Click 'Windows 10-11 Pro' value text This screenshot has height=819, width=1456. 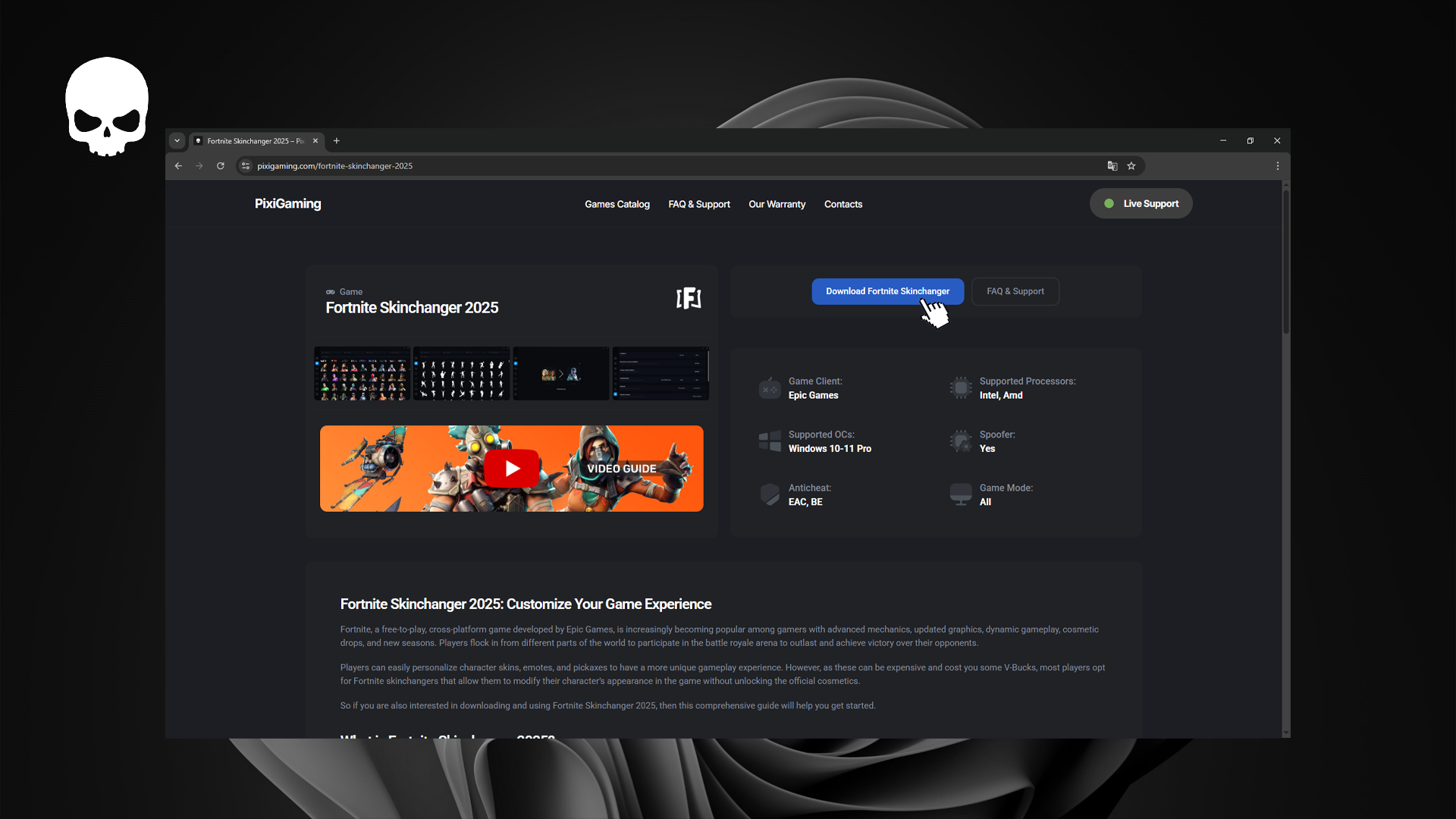tap(830, 449)
